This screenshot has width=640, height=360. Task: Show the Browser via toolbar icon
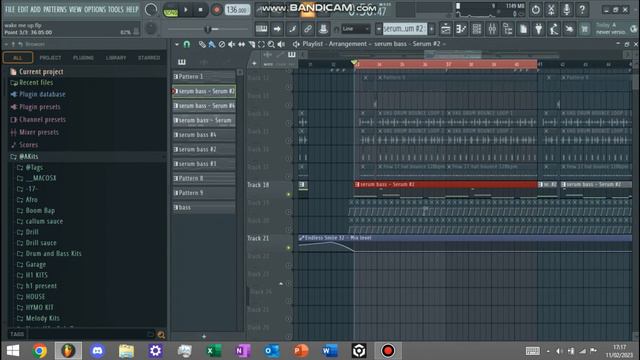point(508,29)
